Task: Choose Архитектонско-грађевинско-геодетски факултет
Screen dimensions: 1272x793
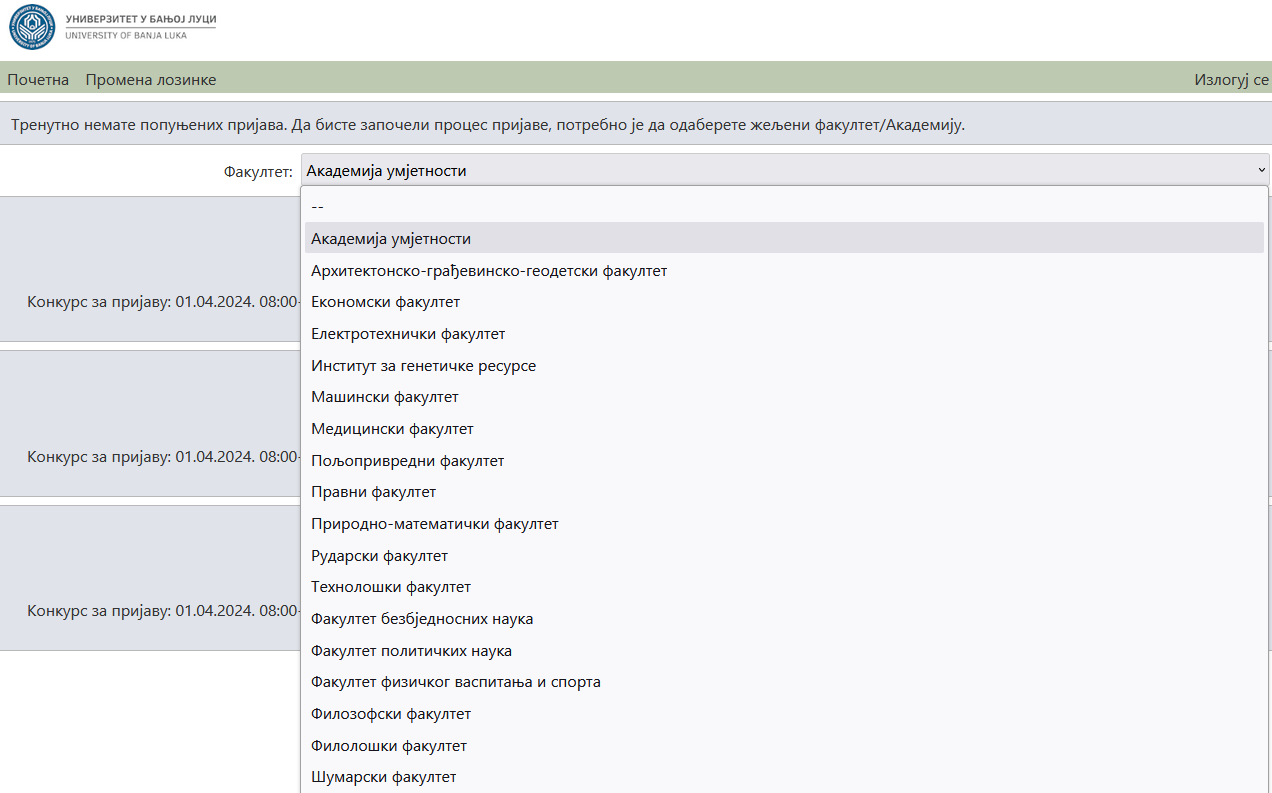Action: (489, 271)
